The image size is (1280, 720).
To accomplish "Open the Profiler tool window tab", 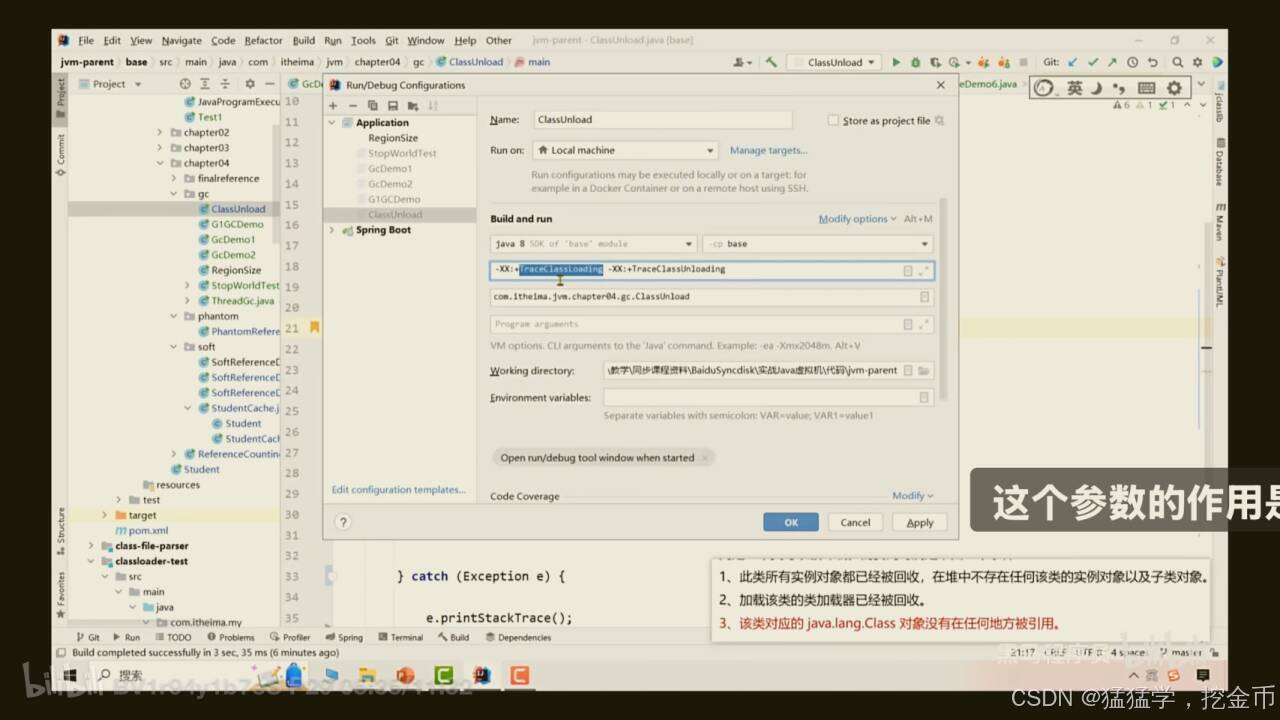I will [x=290, y=637].
